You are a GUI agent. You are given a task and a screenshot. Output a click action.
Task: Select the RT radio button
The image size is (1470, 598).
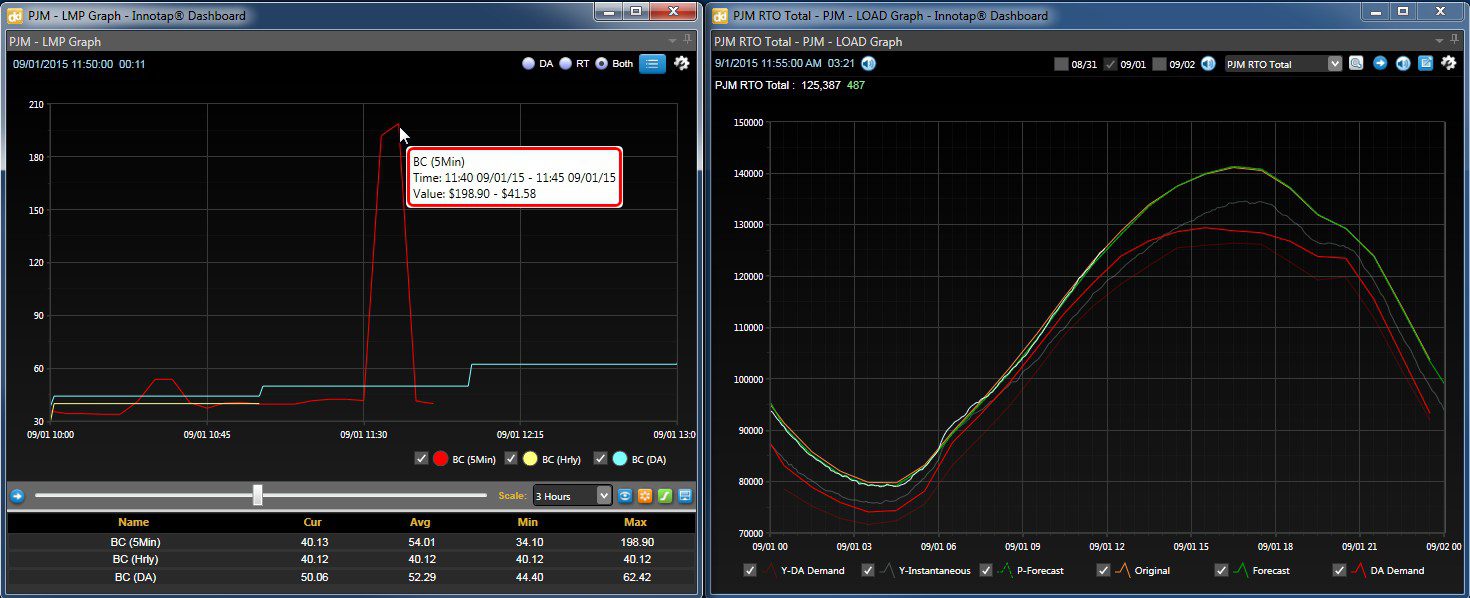point(566,63)
